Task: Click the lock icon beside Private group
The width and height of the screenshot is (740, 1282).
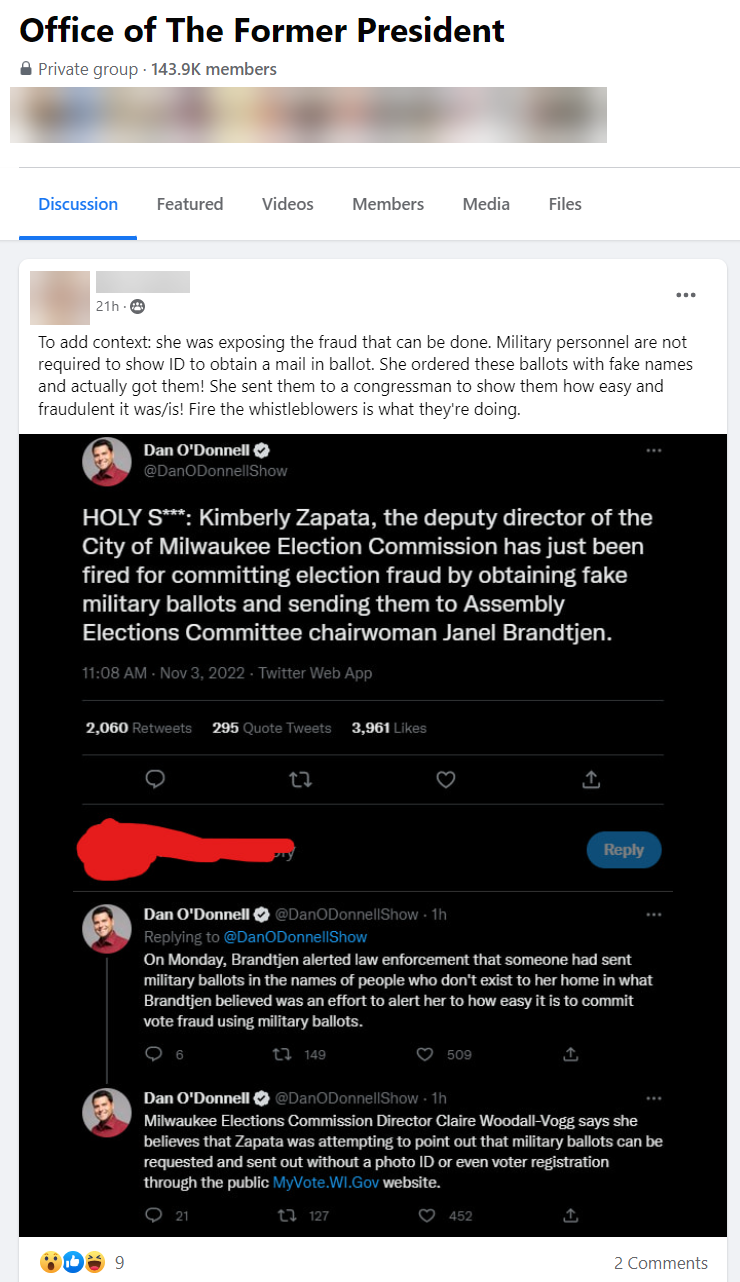Action: point(24,69)
